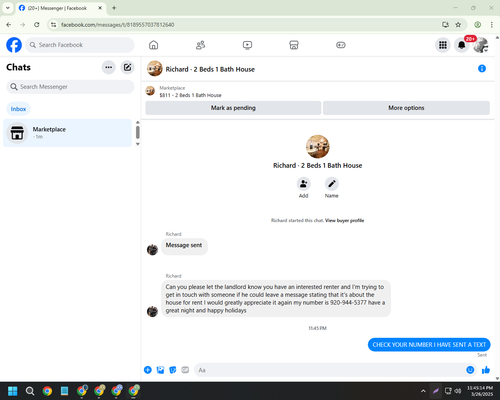Open the Chrome three-dot menu

pos(492,25)
